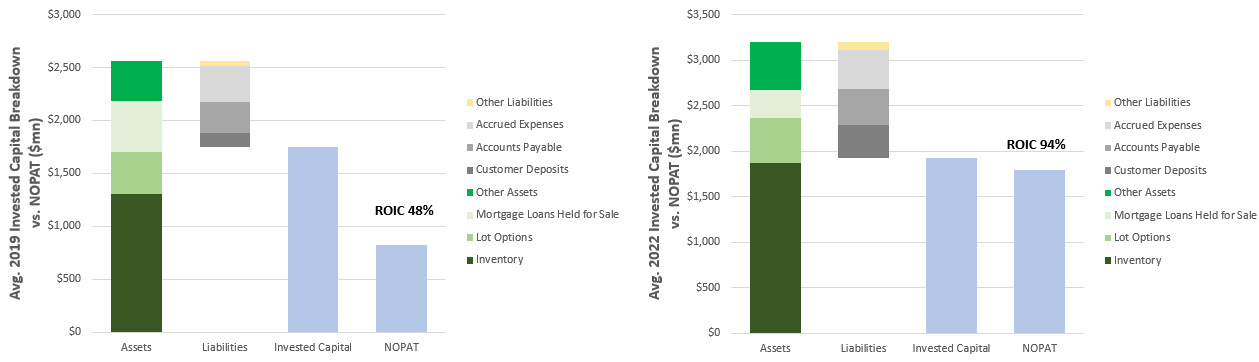The image size is (1259, 362).
Task: Select the Lot Options segment in 2022 Assets bar
Action: (x=775, y=140)
